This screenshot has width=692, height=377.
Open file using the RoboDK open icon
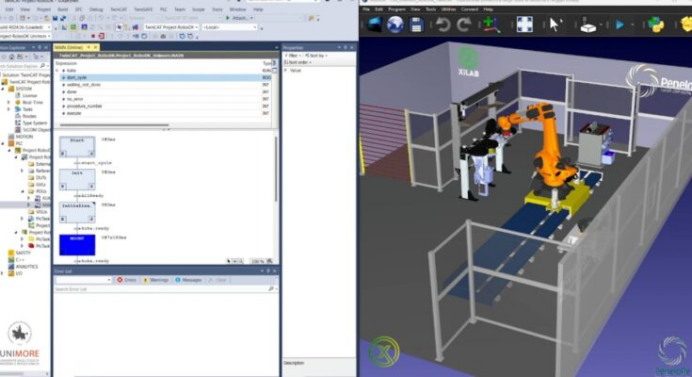tap(373, 24)
